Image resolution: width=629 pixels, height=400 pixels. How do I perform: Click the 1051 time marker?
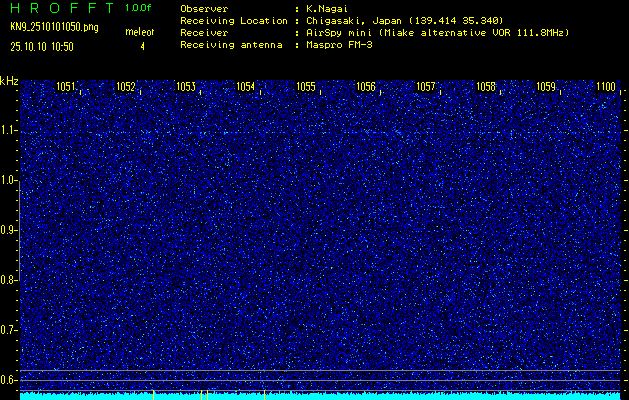(x=66, y=87)
